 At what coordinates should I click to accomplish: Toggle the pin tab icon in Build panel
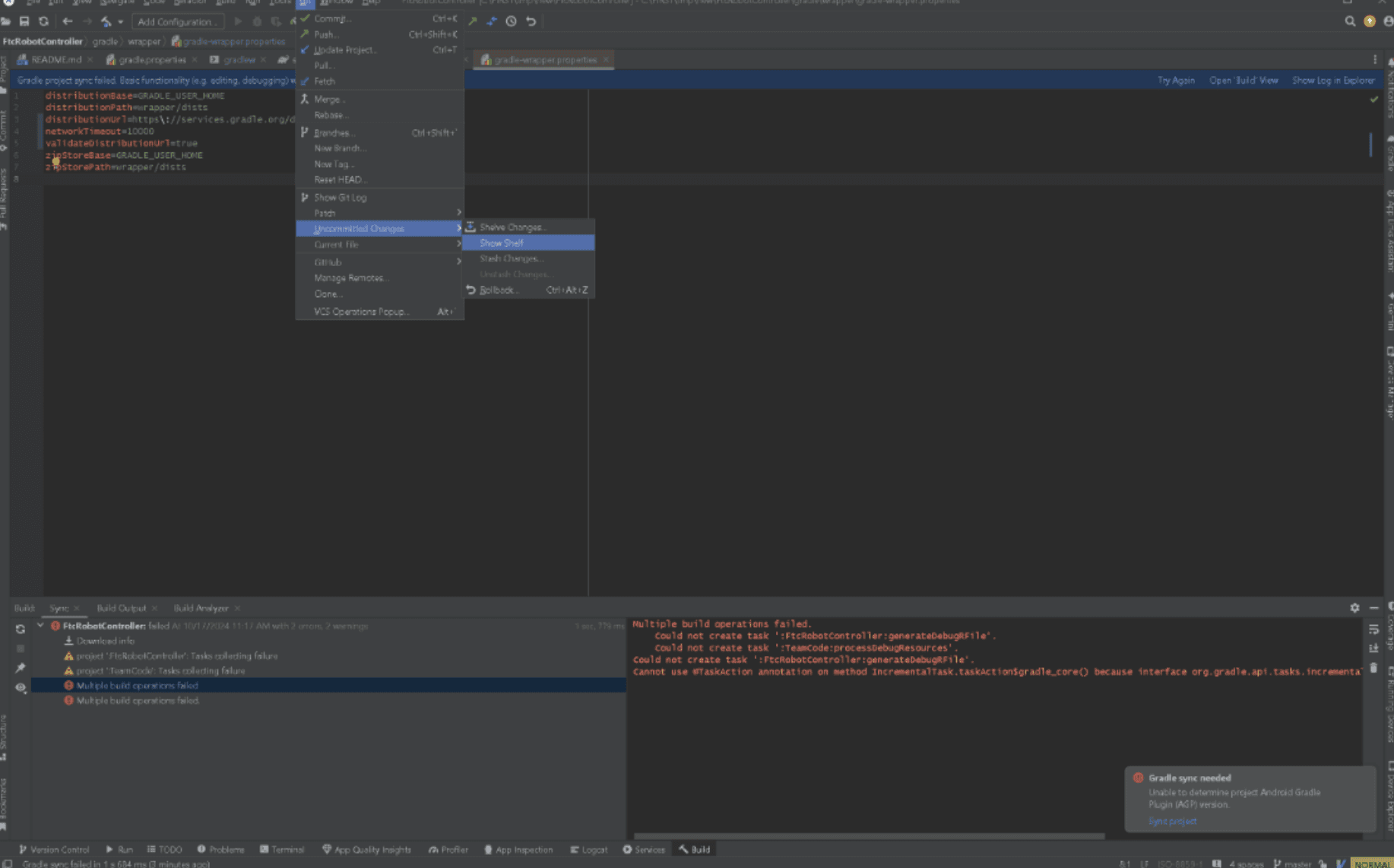[21, 668]
